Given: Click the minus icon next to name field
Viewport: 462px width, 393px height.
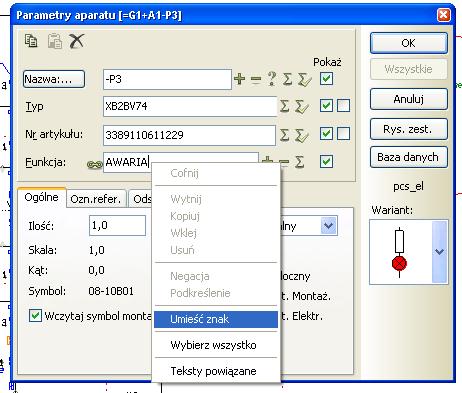Looking at the screenshot, I should tap(256, 79).
